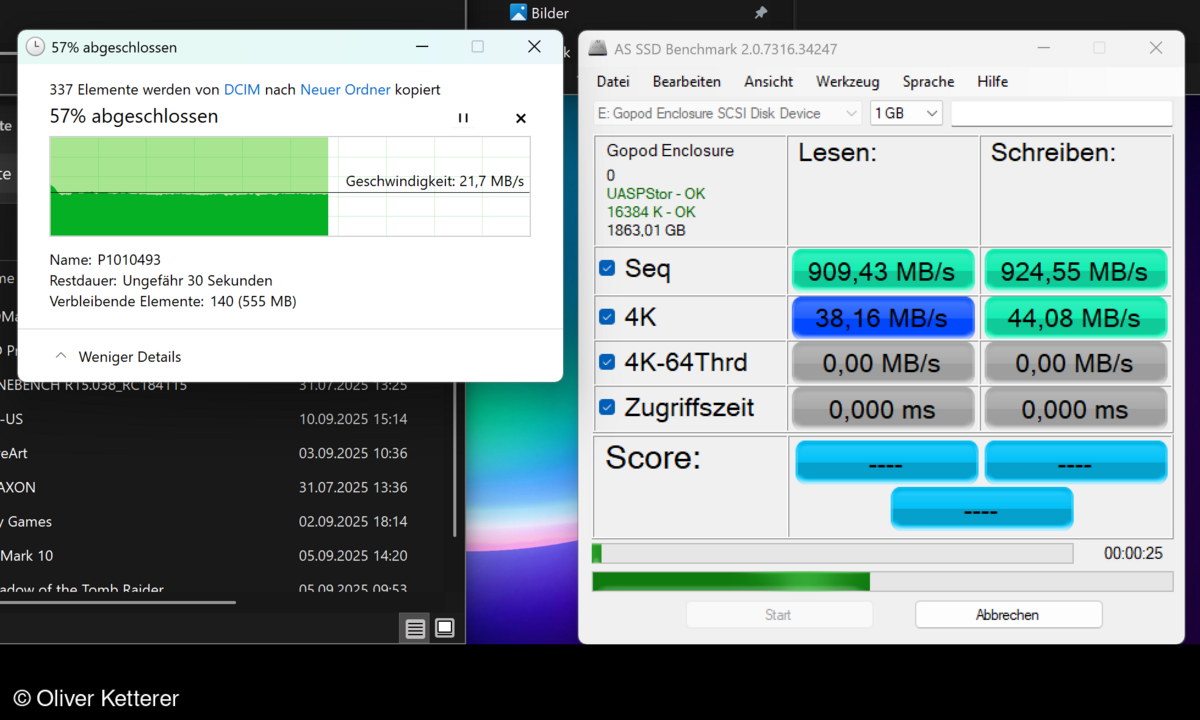
Task: Open the Sprache menu
Action: click(928, 82)
